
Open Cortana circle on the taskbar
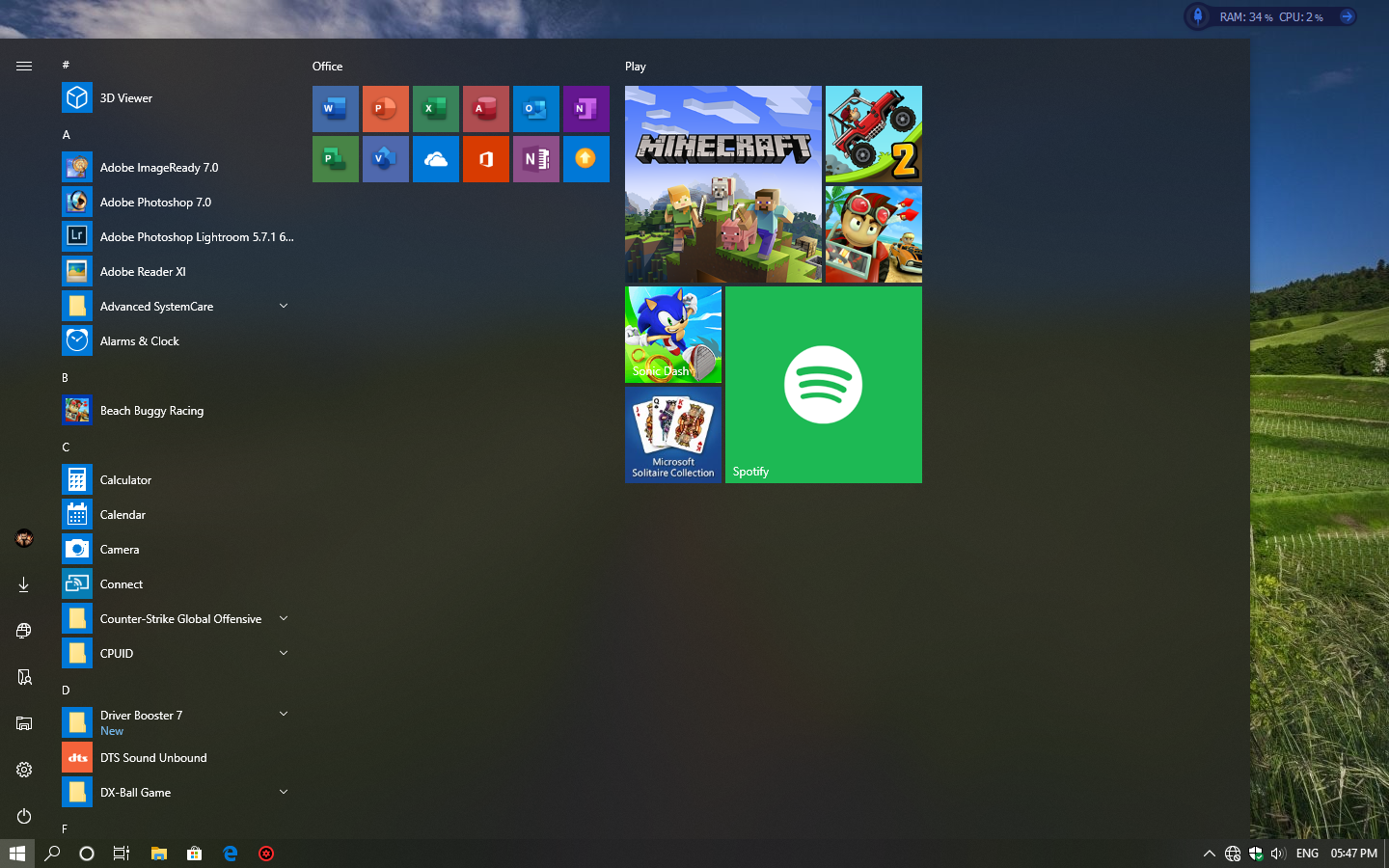point(87,854)
